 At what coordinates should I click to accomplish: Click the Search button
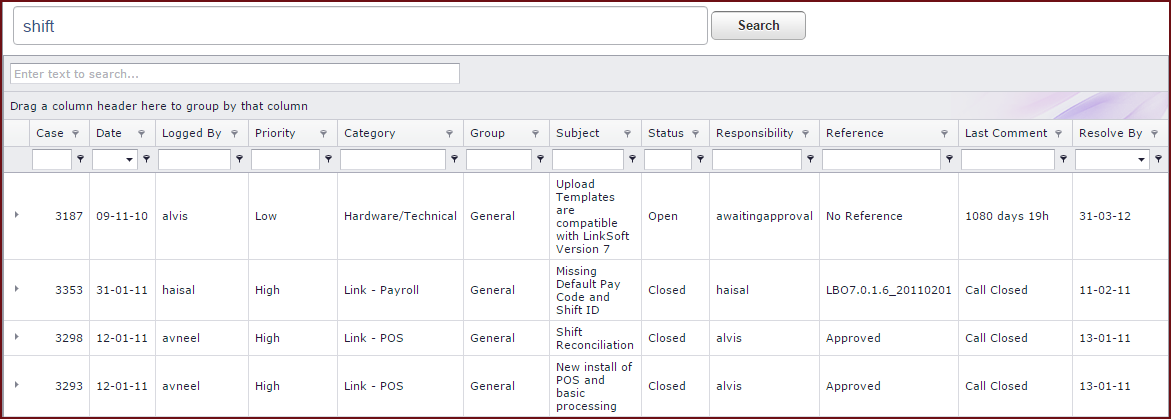[758, 25]
